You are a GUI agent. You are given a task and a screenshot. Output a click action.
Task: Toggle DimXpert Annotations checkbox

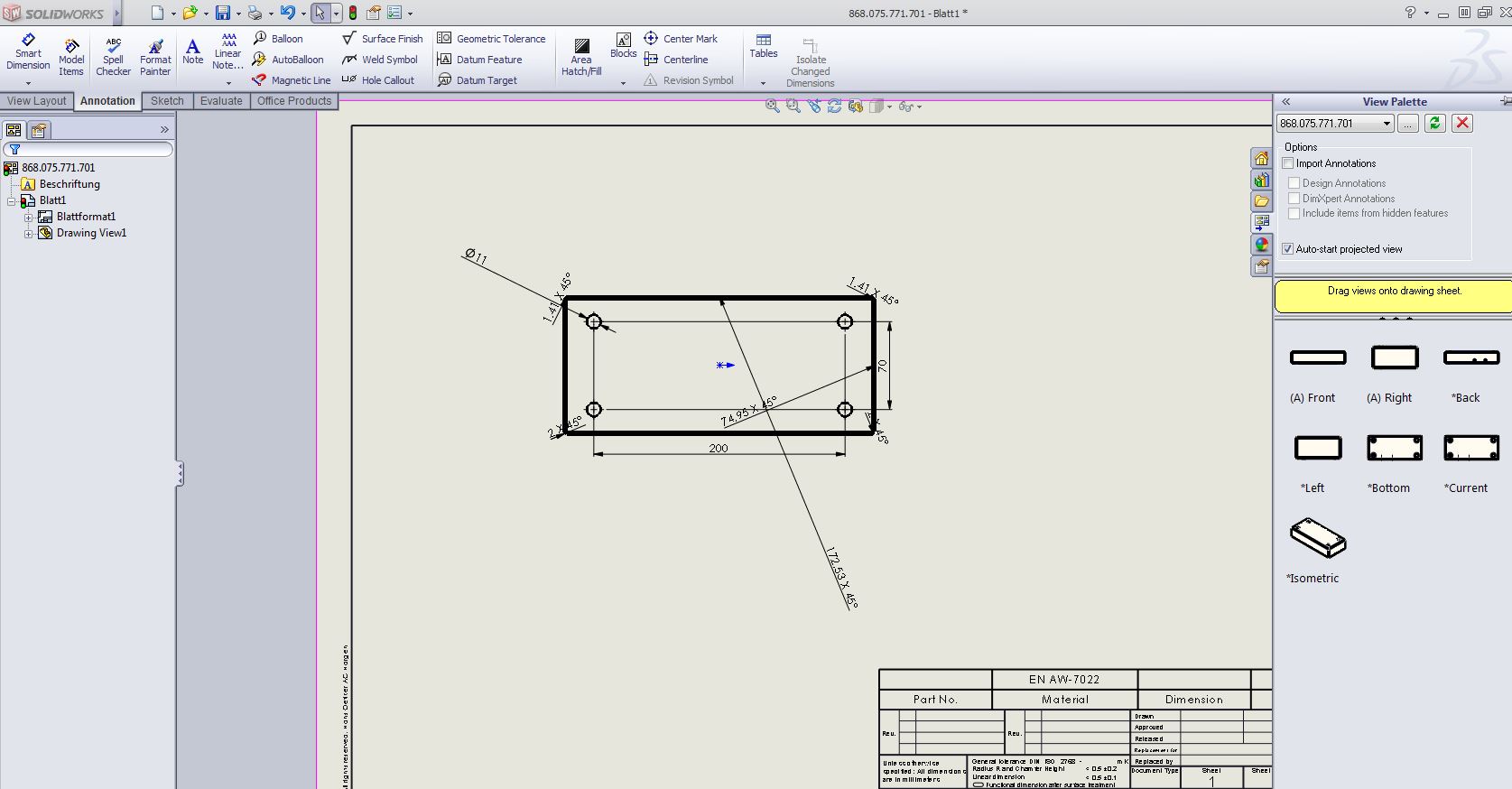coord(1294,199)
